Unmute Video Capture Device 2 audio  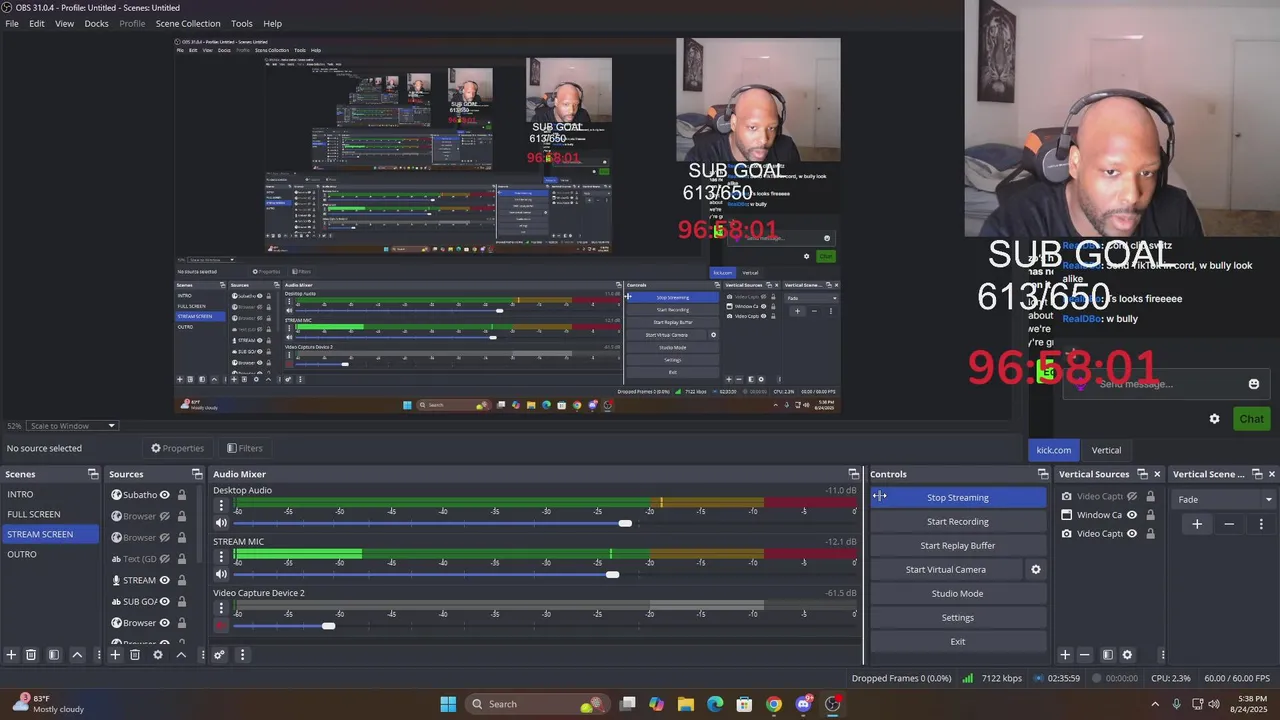pos(221,626)
